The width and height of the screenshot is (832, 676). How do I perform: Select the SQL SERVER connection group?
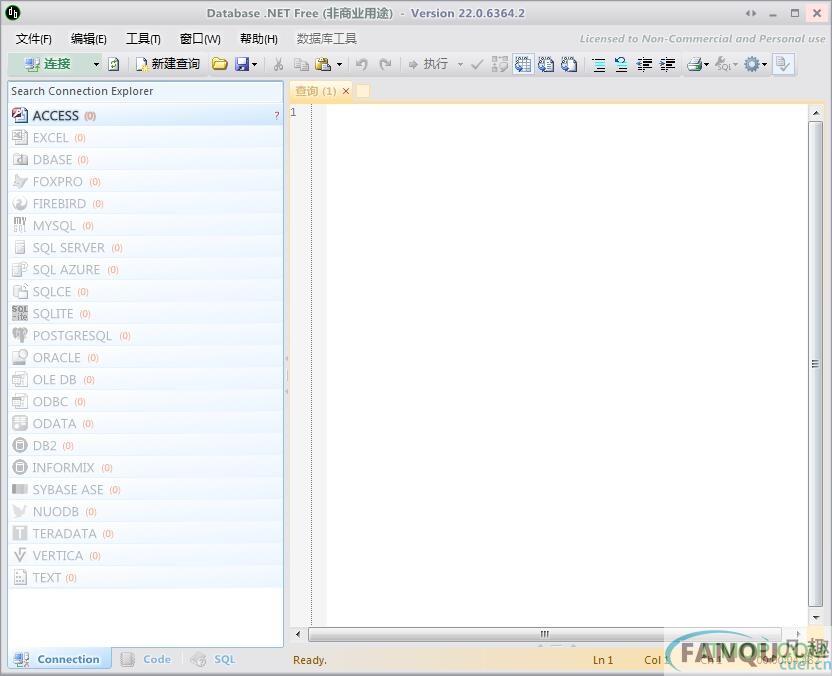click(145, 248)
